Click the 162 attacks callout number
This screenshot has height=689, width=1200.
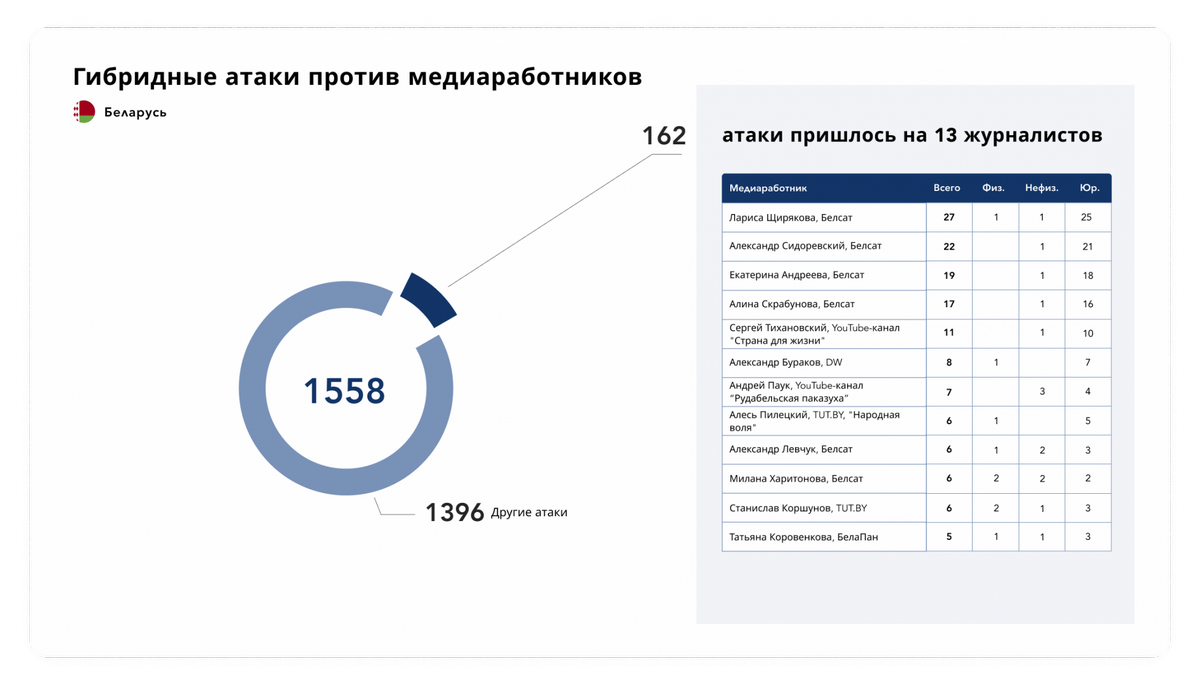(663, 136)
